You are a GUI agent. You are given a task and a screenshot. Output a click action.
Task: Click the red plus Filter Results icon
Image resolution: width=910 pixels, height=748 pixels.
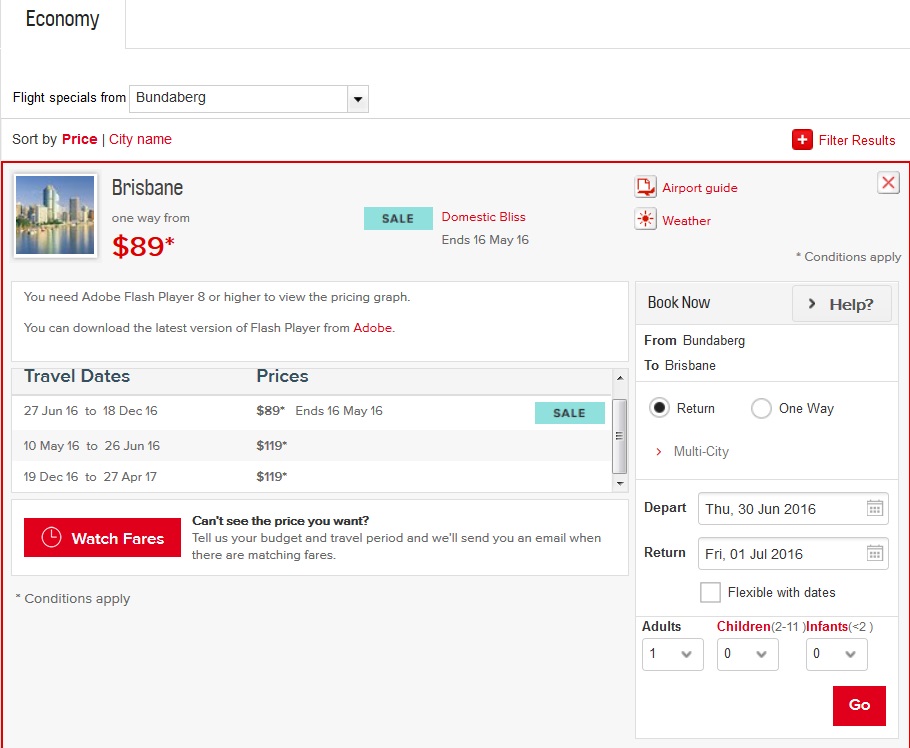(802, 140)
